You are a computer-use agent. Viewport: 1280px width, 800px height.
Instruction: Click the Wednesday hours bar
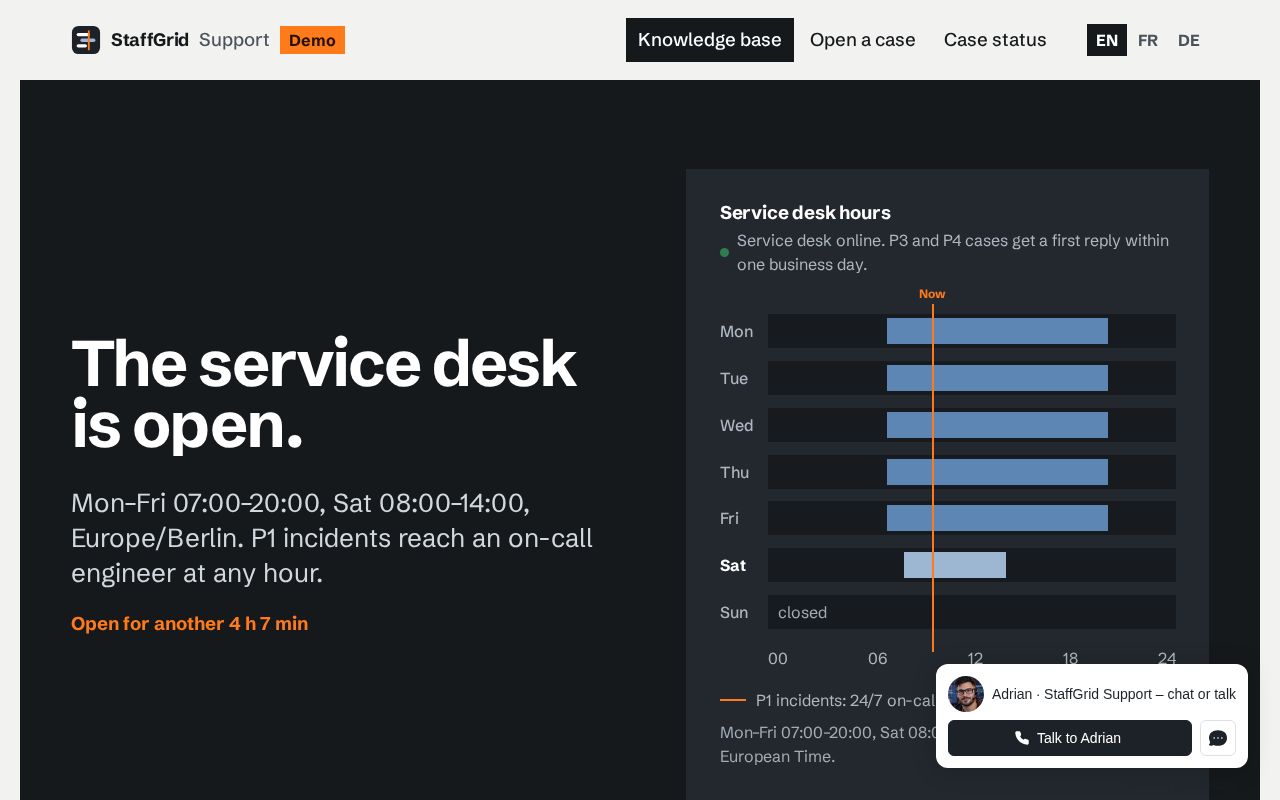point(997,425)
